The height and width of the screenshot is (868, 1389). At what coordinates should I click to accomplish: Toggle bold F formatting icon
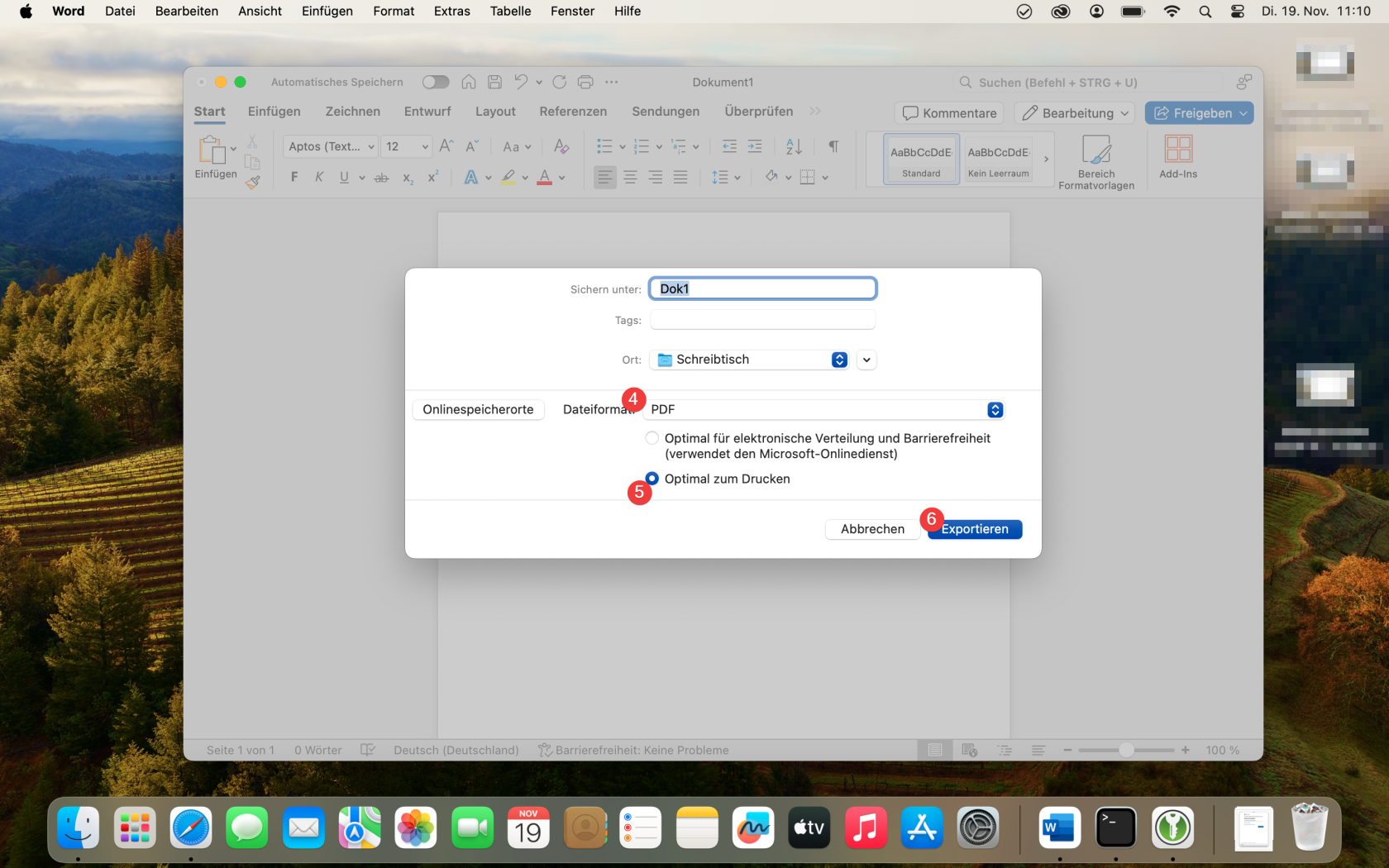(x=294, y=177)
